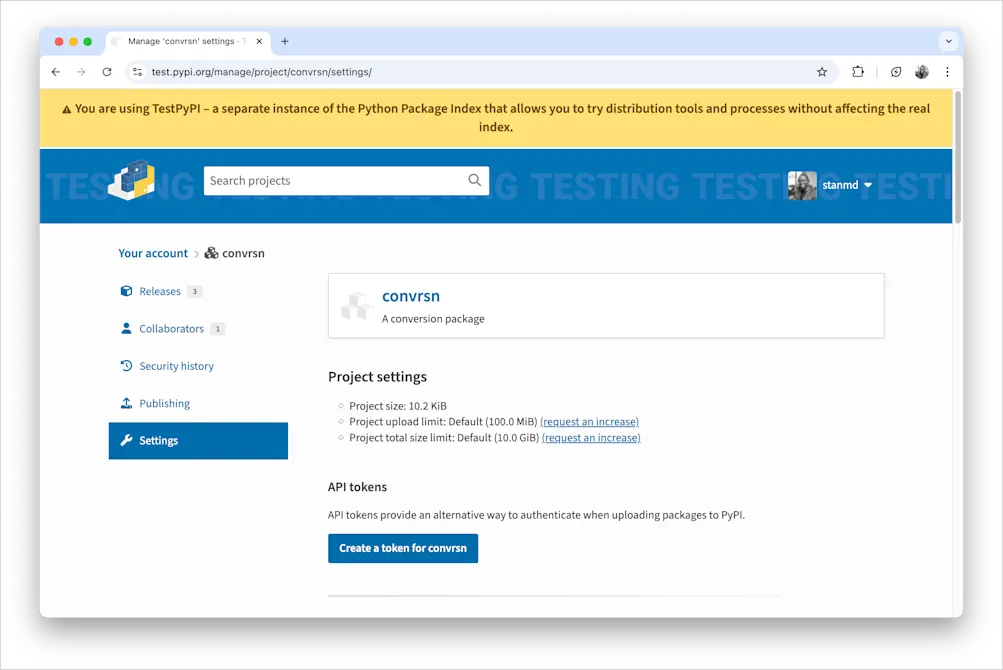Click the convrsn project placeholder image
Image resolution: width=1003 pixels, height=670 pixels.
tap(357, 306)
